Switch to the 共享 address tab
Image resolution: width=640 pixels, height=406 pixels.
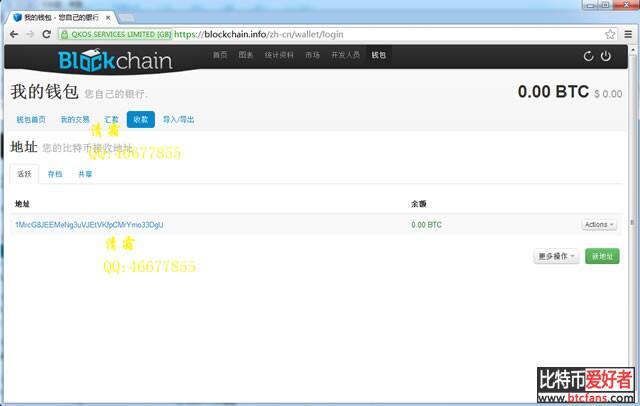(85, 174)
